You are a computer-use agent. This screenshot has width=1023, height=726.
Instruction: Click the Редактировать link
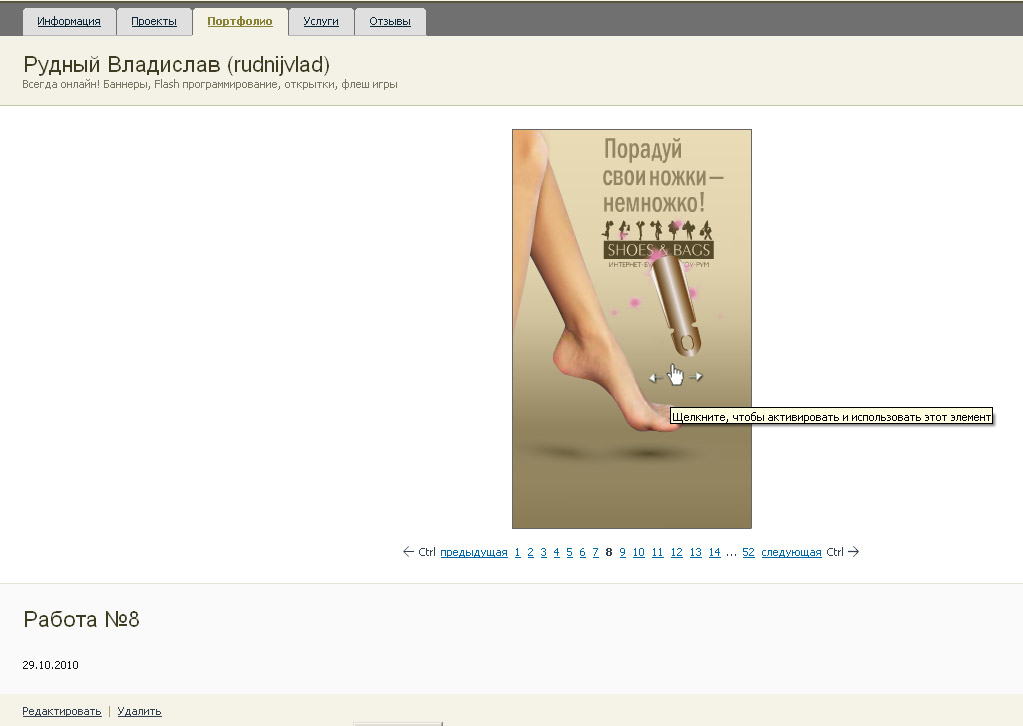click(62, 711)
